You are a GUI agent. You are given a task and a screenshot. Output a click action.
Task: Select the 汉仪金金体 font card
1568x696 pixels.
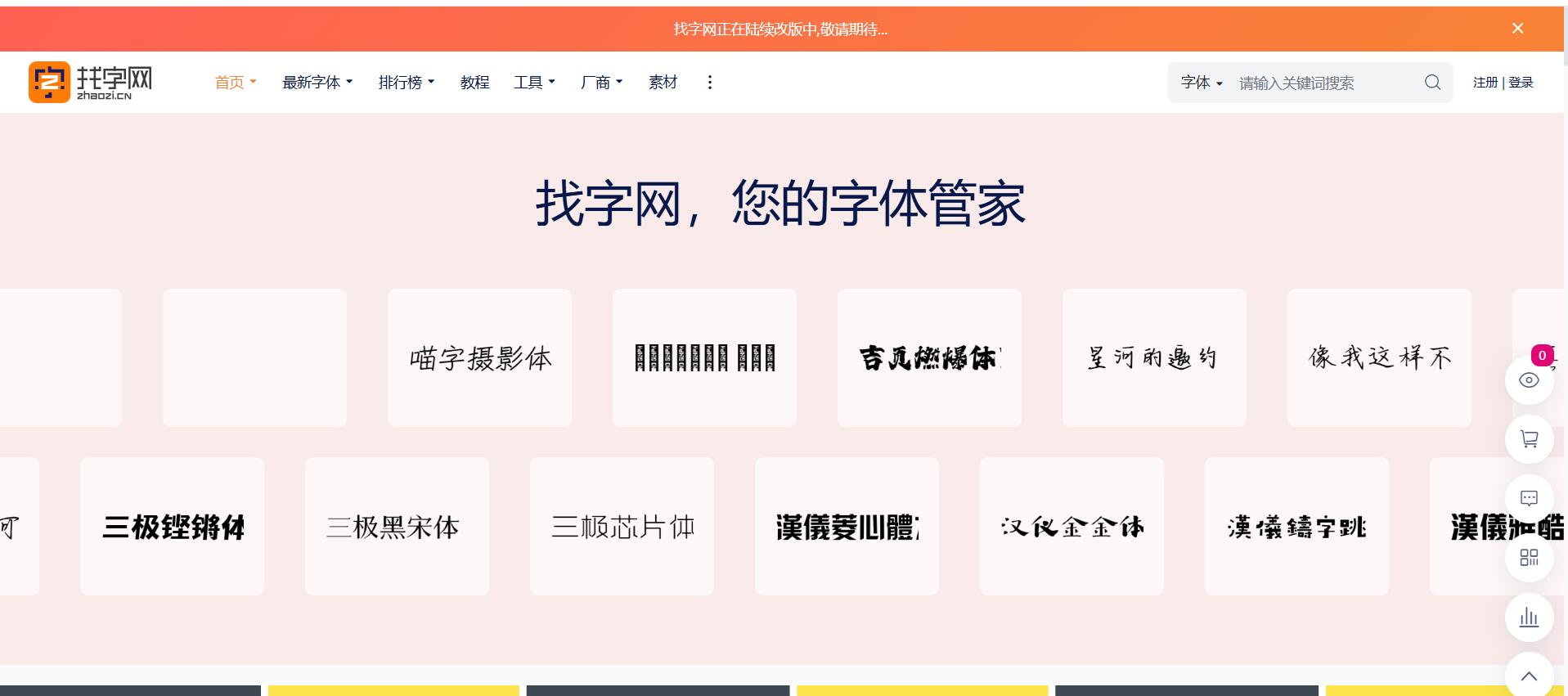(x=1072, y=526)
